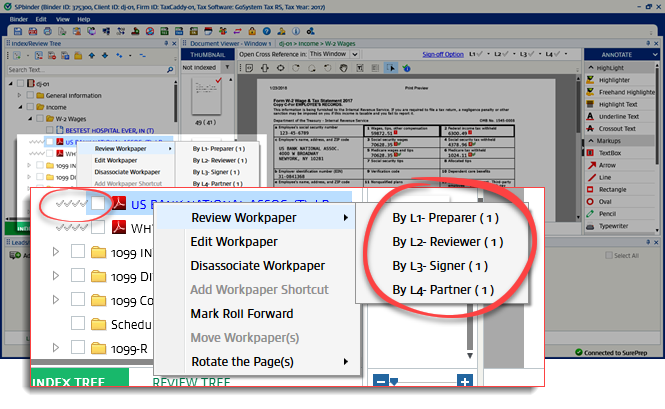Choose Edit Workpaper in zoomed context menu
The width and height of the screenshot is (665, 409).
point(234,241)
